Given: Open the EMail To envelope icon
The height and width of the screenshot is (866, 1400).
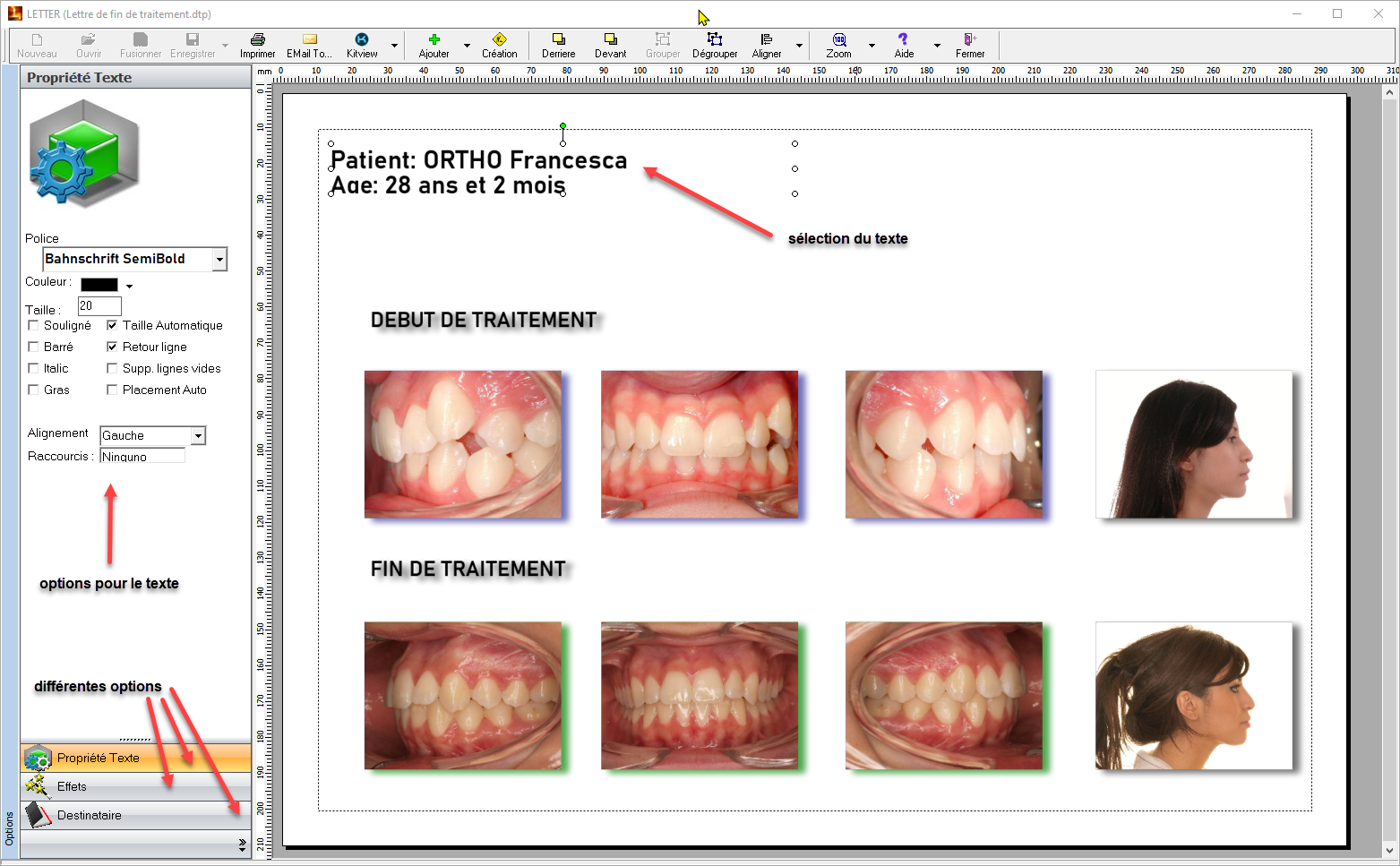Looking at the screenshot, I should click(x=309, y=39).
